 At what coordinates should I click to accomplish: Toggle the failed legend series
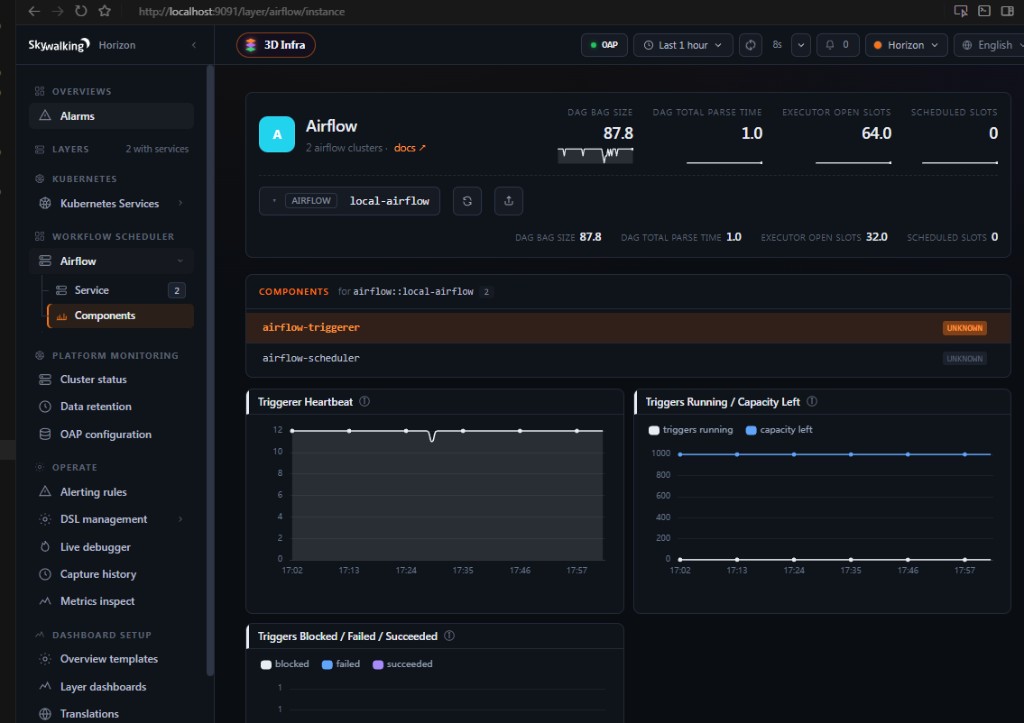pos(341,664)
